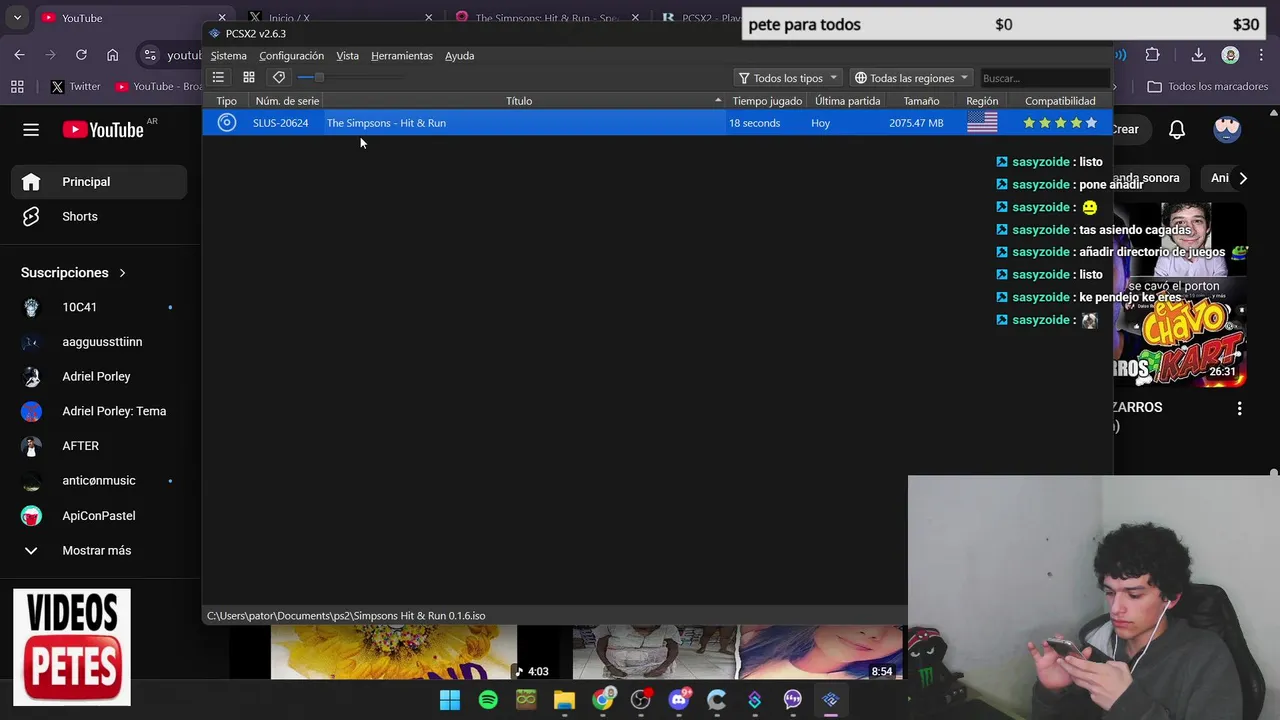Open Shorts in YouTube sidebar
Viewport: 1280px width, 720px height.
click(98, 217)
